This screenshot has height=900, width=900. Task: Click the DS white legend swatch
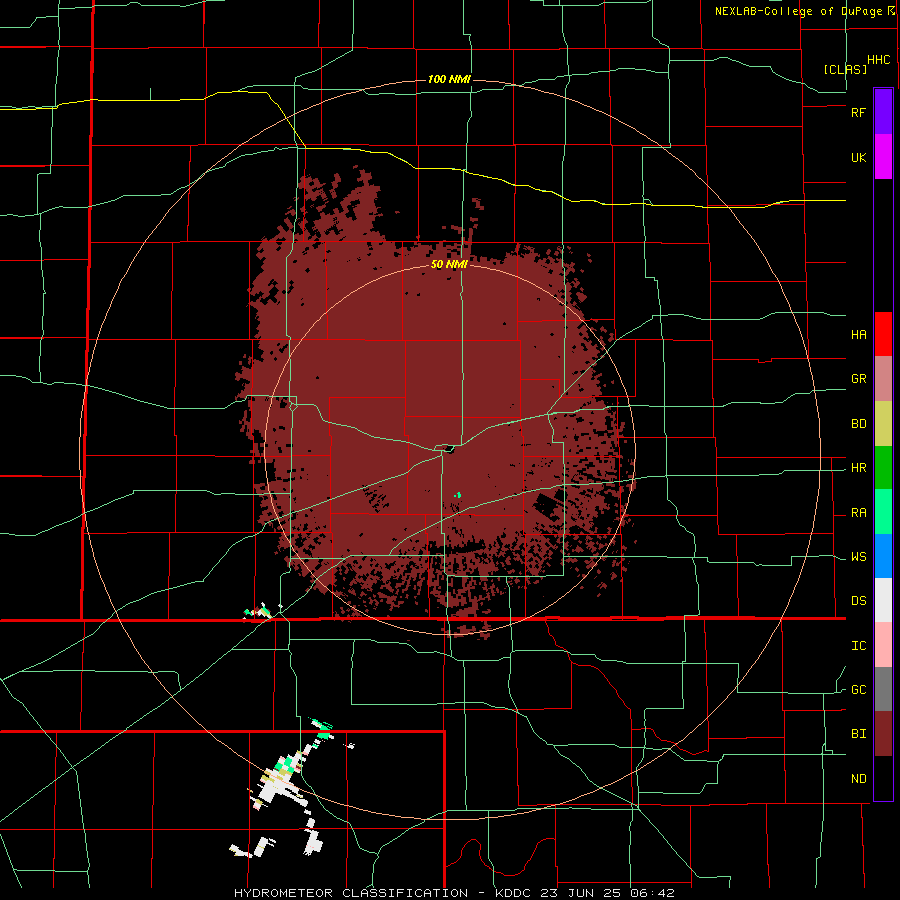pos(883,600)
